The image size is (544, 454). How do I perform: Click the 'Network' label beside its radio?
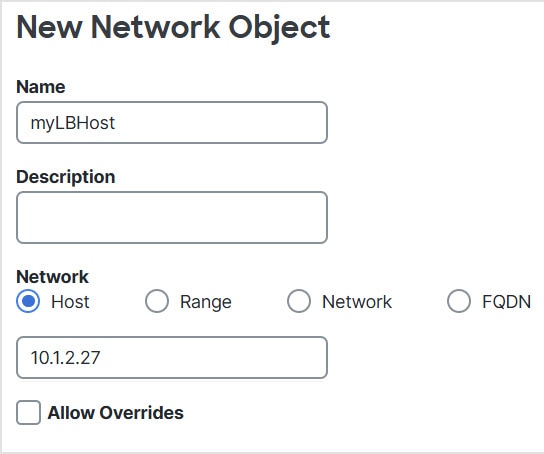click(357, 302)
